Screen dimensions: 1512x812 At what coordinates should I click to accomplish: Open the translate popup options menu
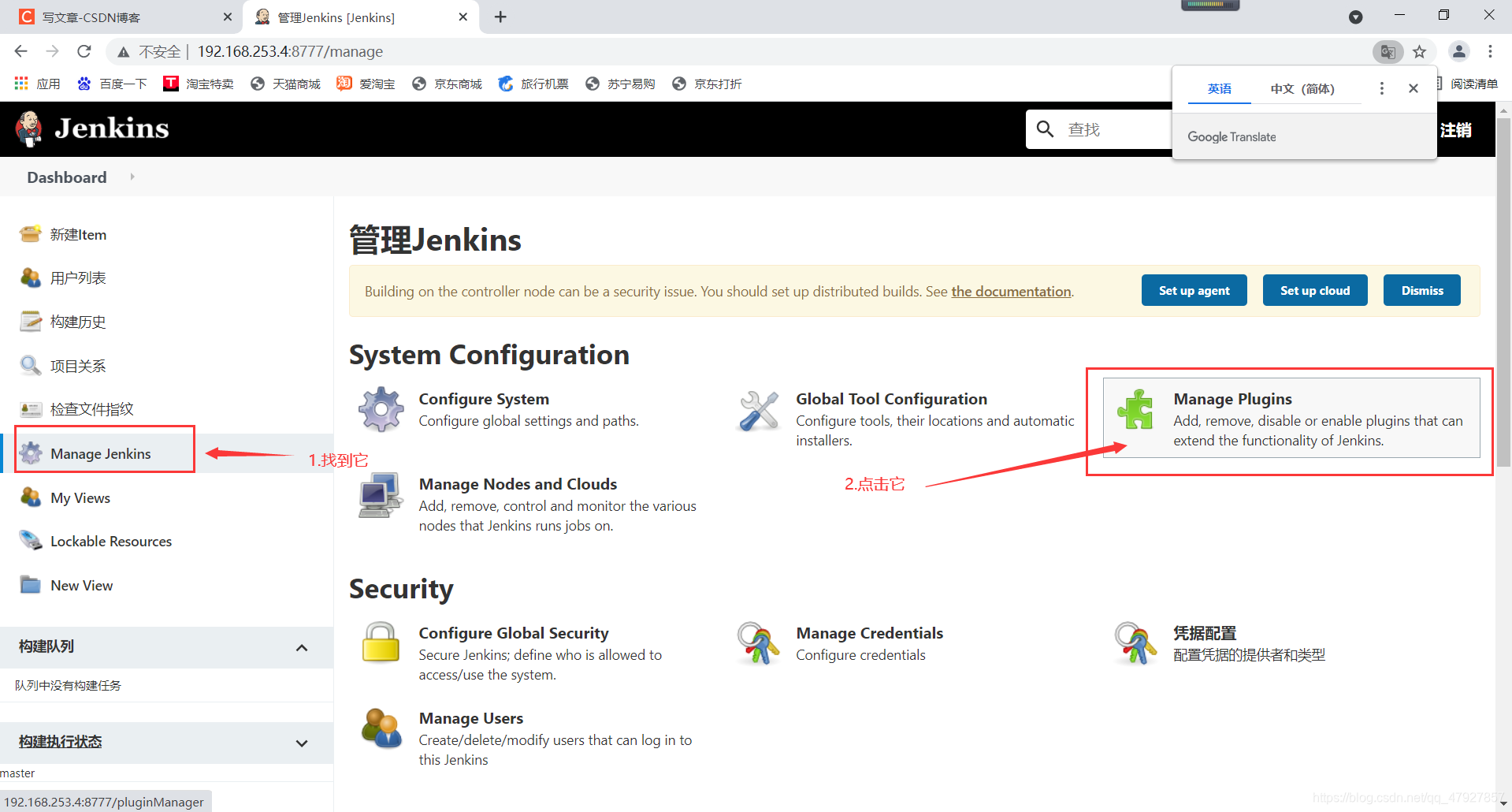pyautogui.click(x=1381, y=88)
